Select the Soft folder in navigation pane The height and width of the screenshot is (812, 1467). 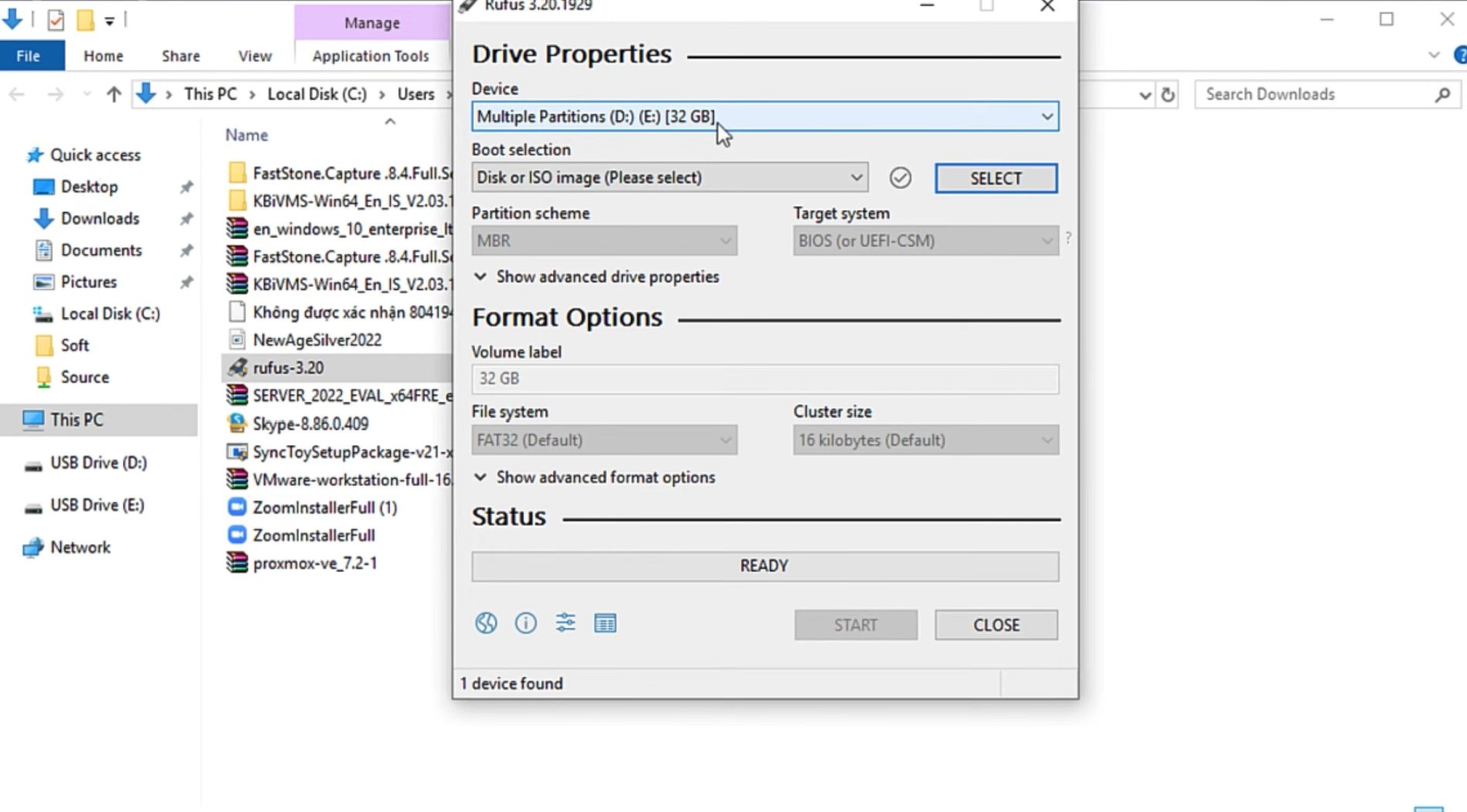click(x=75, y=346)
